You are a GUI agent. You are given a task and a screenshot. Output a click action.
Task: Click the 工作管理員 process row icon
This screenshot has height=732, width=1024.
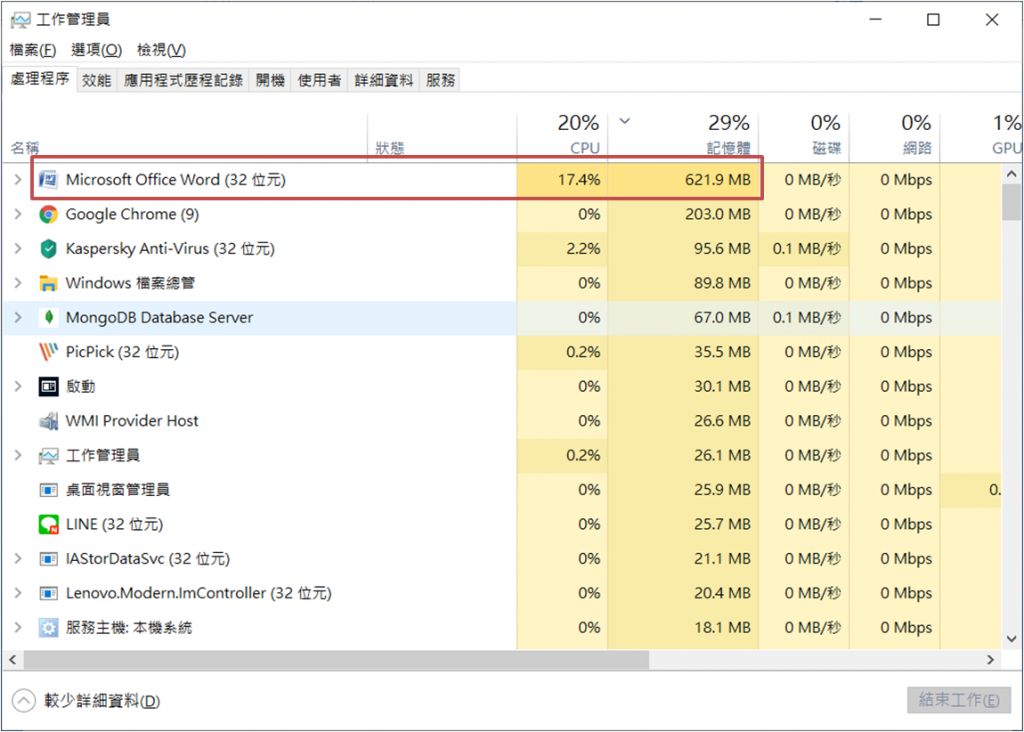point(48,456)
